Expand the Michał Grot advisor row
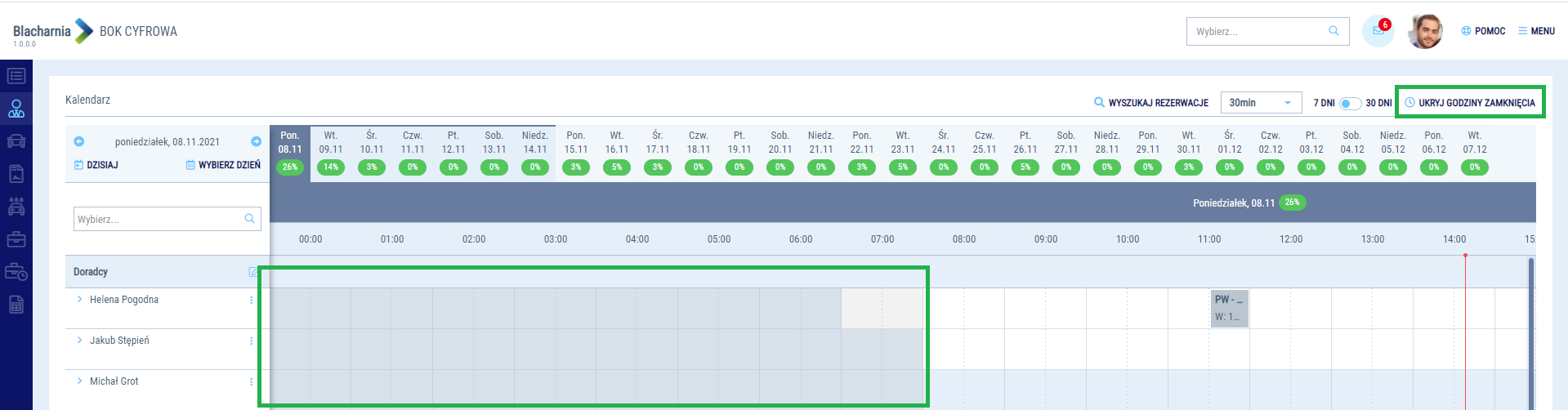The width and height of the screenshot is (1568, 410). [x=79, y=381]
